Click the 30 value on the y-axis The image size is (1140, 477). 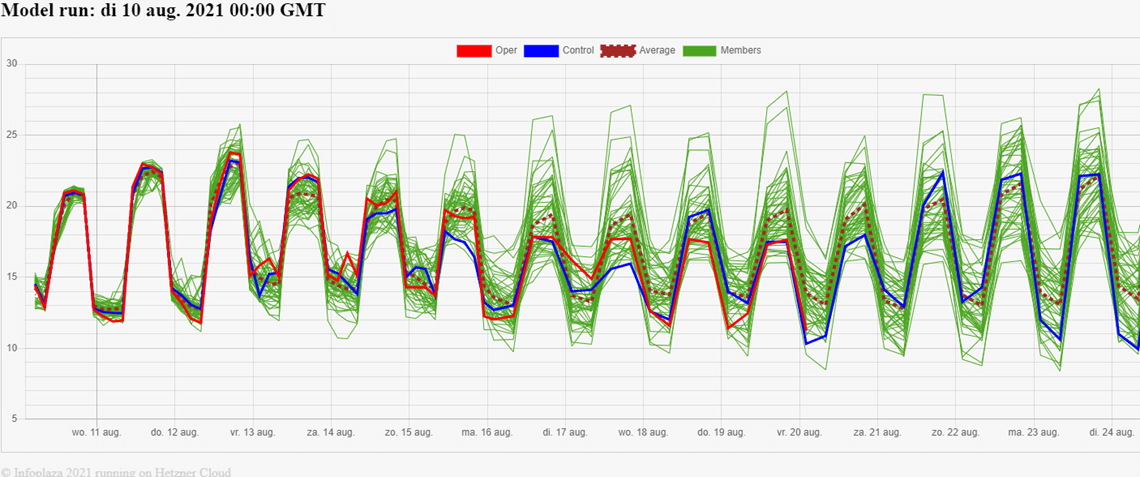pyautogui.click(x=12, y=64)
